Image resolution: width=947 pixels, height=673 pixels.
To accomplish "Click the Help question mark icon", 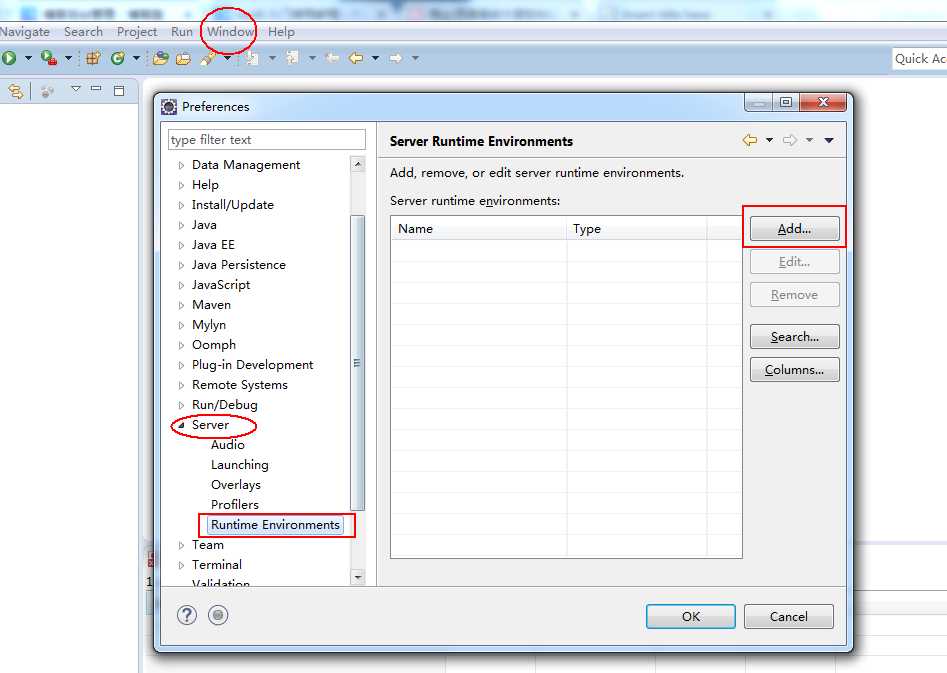I will tap(187, 615).
